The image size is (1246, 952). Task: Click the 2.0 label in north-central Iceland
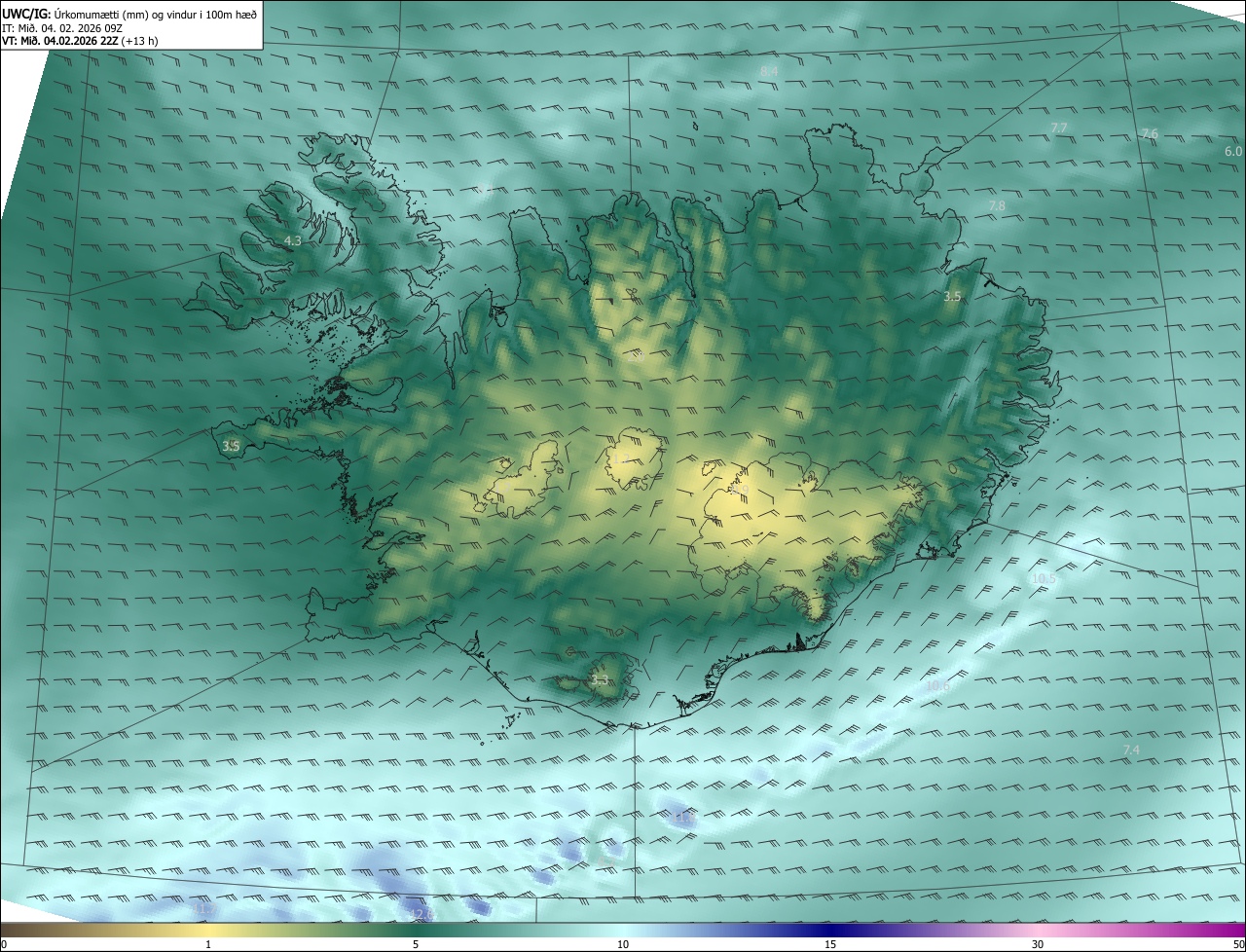pos(637,356)
